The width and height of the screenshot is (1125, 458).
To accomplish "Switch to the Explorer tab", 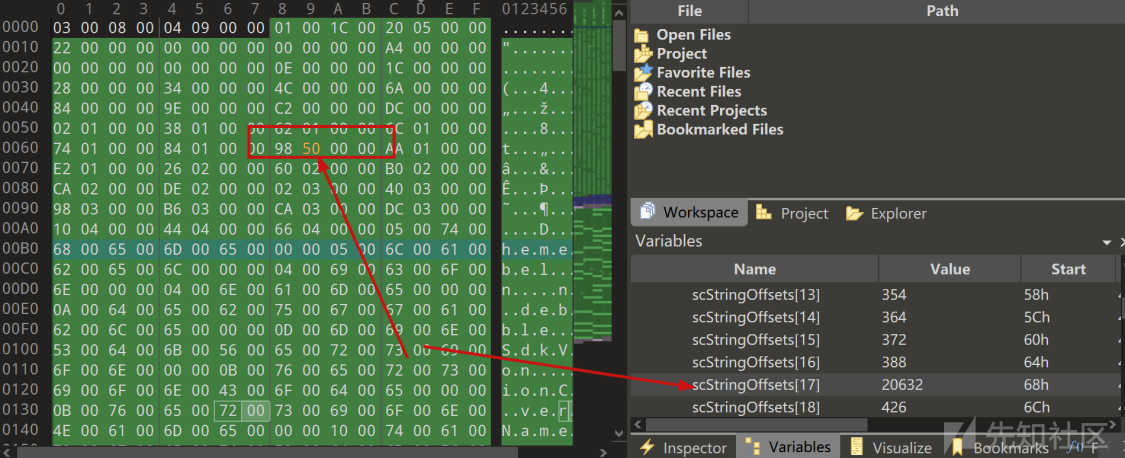I will tap(886, 213).
